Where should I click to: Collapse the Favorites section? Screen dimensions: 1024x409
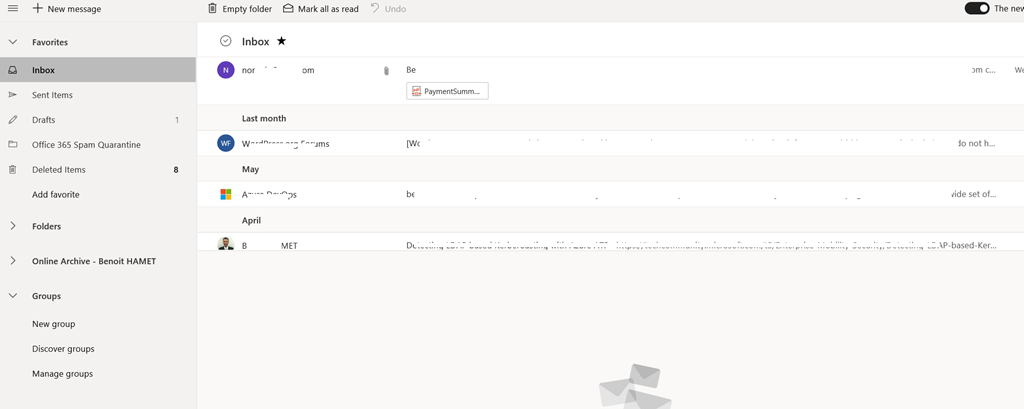[12, 42]
